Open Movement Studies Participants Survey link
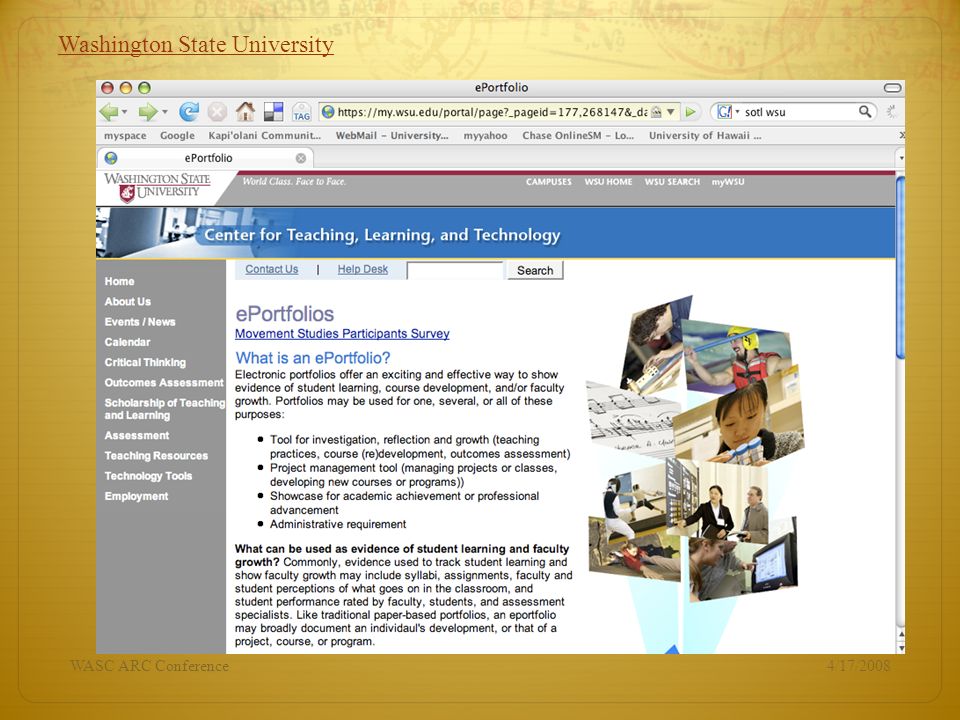Viewport: 960px width, 720px height. [342, 334]
